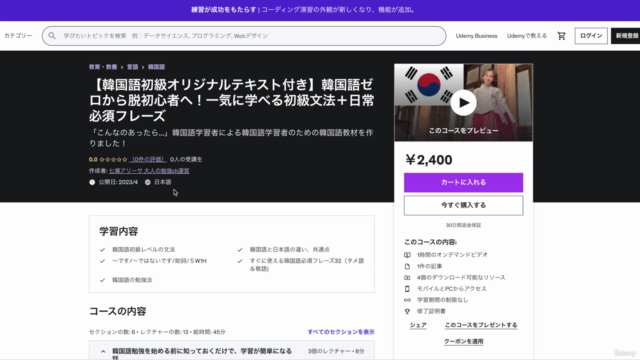Click the ¥2,400 price text
This screenshot has width=640, height=360.
[429, 160]
